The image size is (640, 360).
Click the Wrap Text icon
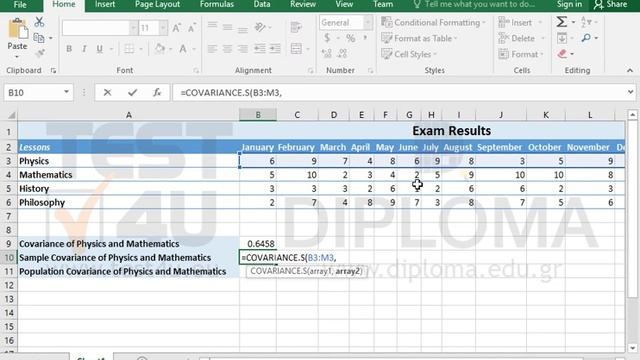(x=296, y=27)
